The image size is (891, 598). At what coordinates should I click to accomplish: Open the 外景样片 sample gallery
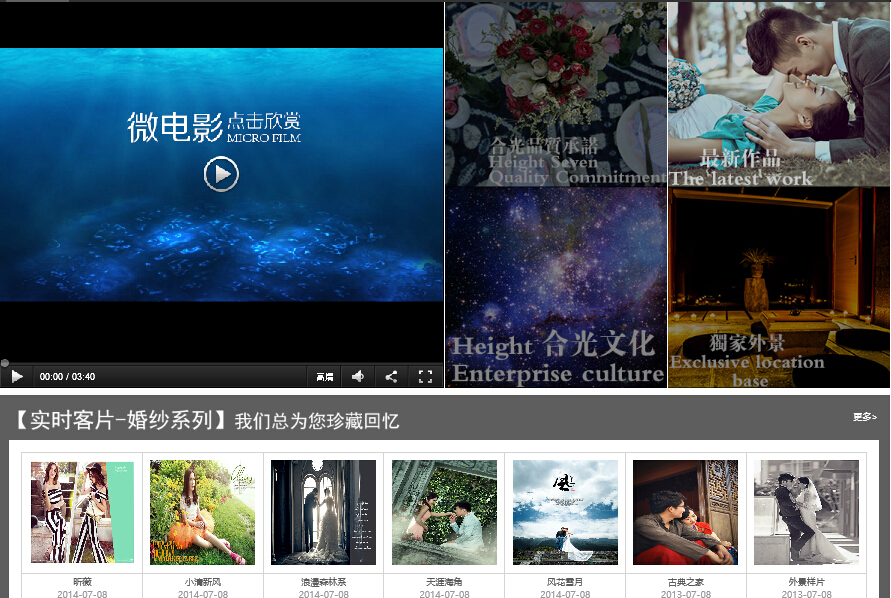[x=806, y=511]
